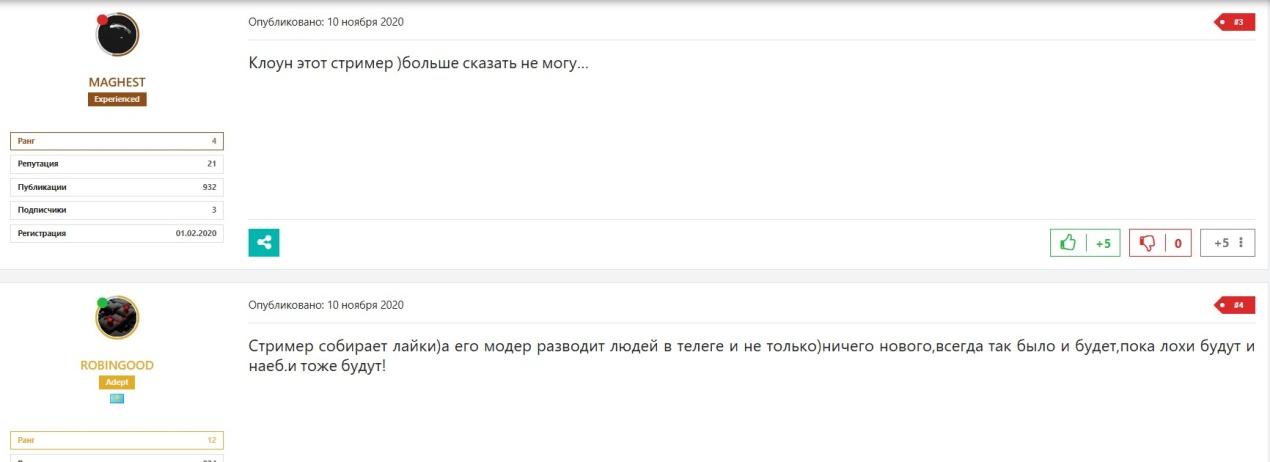Click MAGHEST's Experienced rank badge
This screenshot has width=1270, height=462.
pyautogui.click(x=117, y=99)
